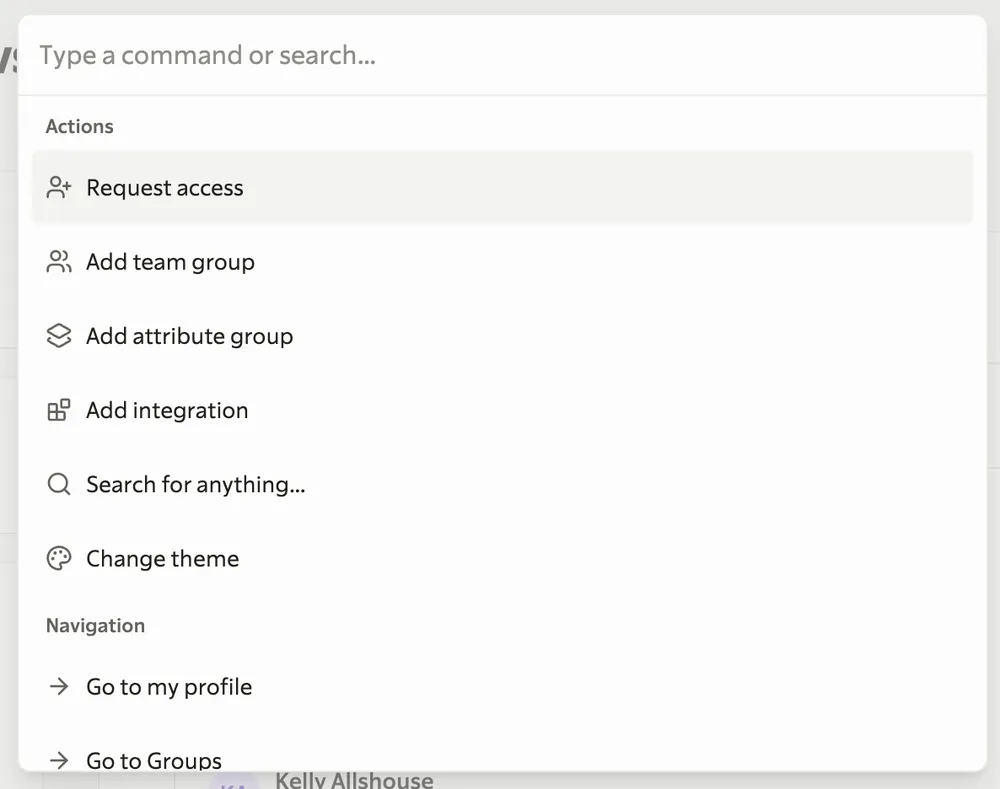Navigate with 'Go to my profile'
Image resolution: width=1000 pixels, height=789 pixels.
pyautogui.click(x=169, y=687)
